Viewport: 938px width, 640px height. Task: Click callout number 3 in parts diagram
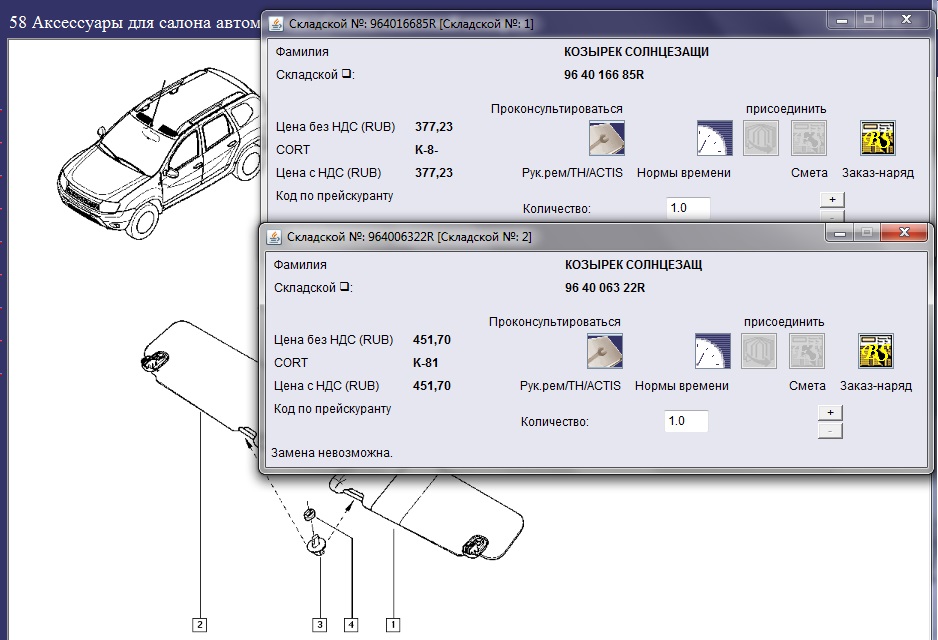(x=320, y=625)
